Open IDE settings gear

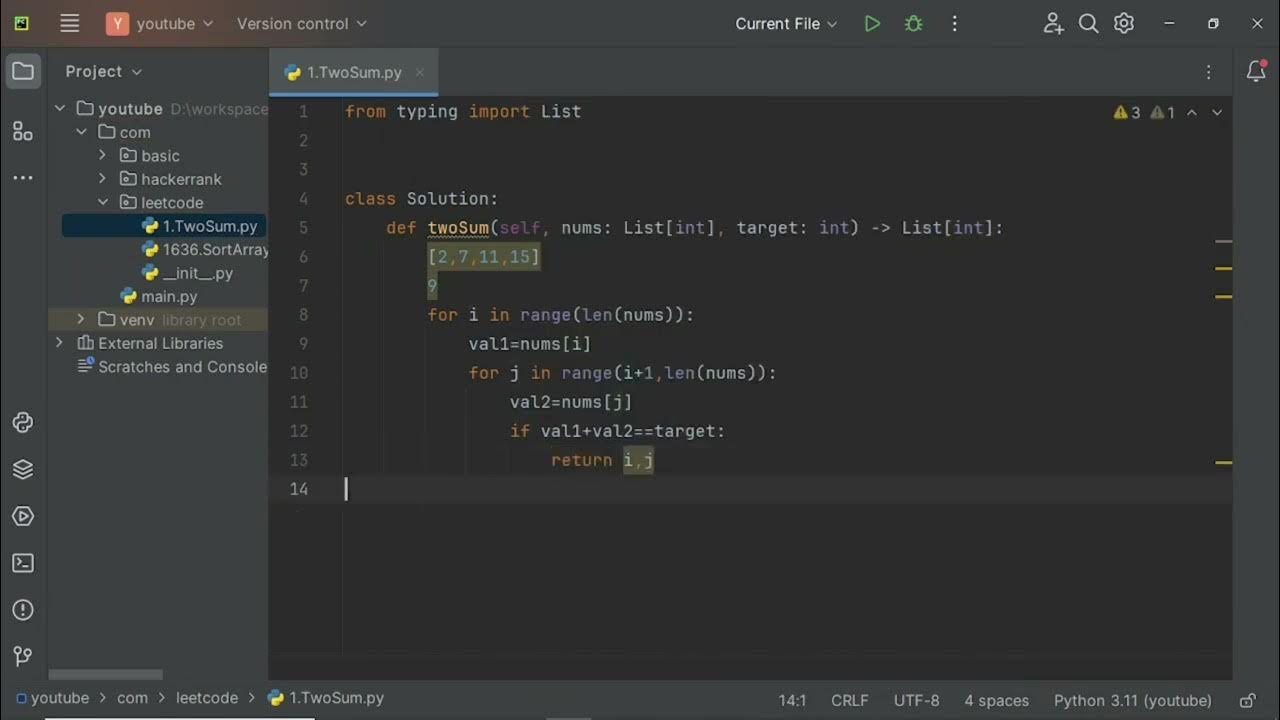pos(1124,23)
